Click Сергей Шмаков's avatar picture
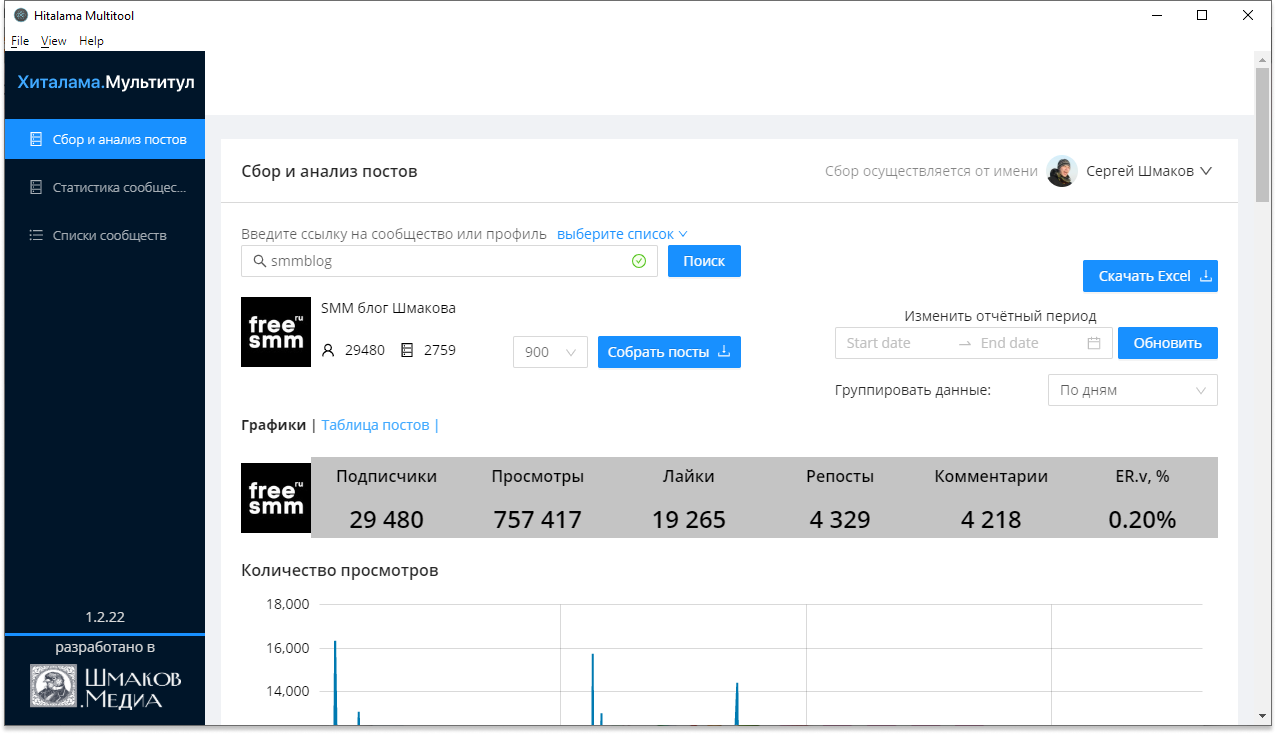The height and width of the screenshot is (734, 1276). [x=1062, y=171]
